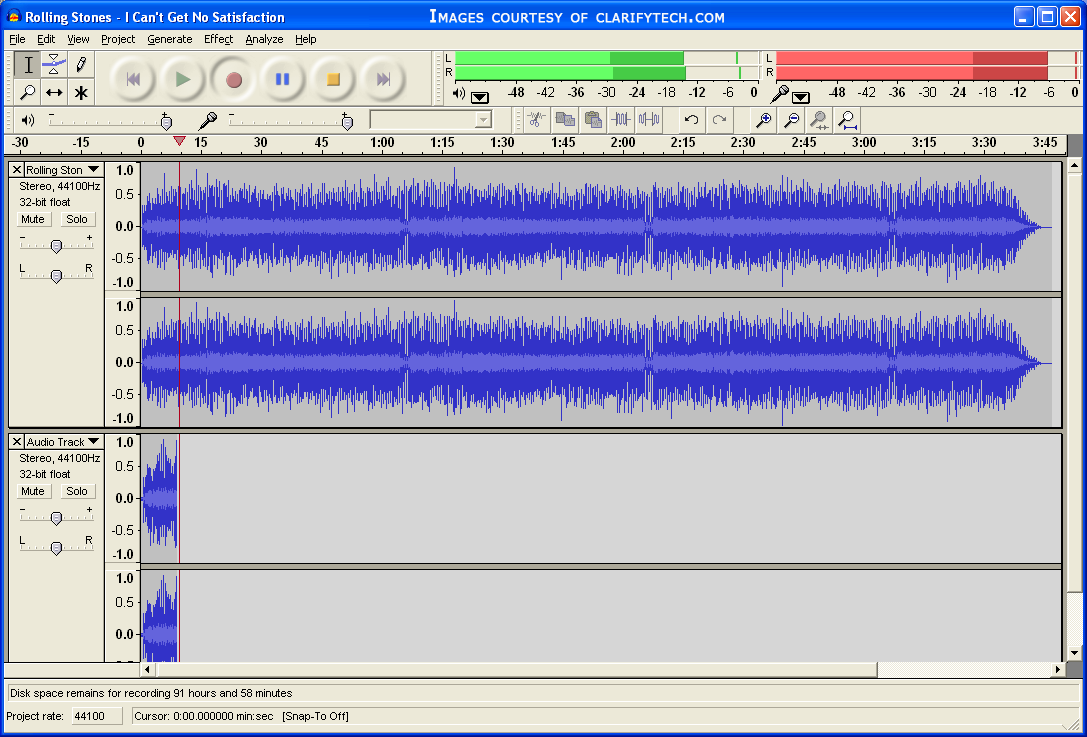Screen dimensions: 1087x737
Task: Click the Cut scissors icon
Action: coord(535,120)
